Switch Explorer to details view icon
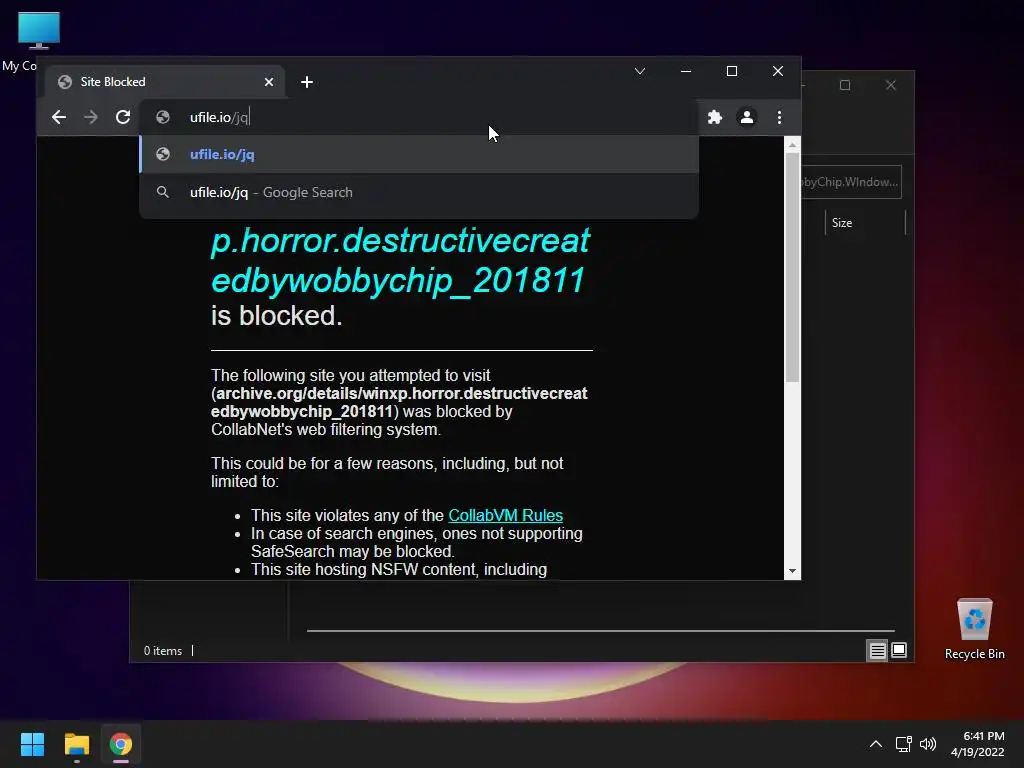Viewport: 1024px width, 768px height. click(x=877, y=650)
